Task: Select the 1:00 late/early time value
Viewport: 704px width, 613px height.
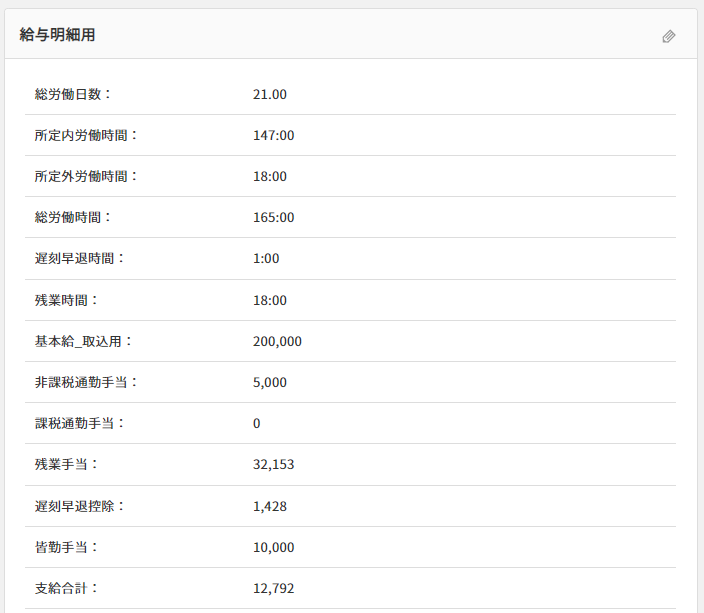Action: 266,258
